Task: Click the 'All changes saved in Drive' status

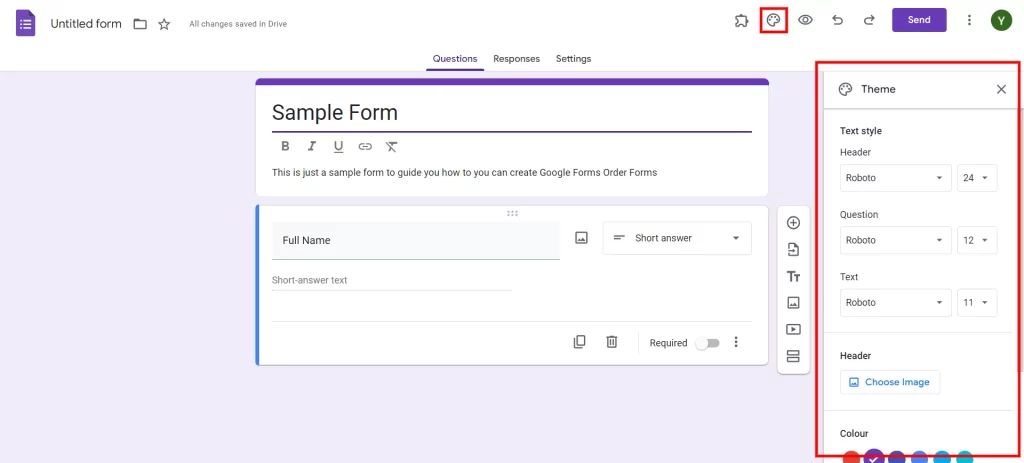Action: click(x=238, y=24)
